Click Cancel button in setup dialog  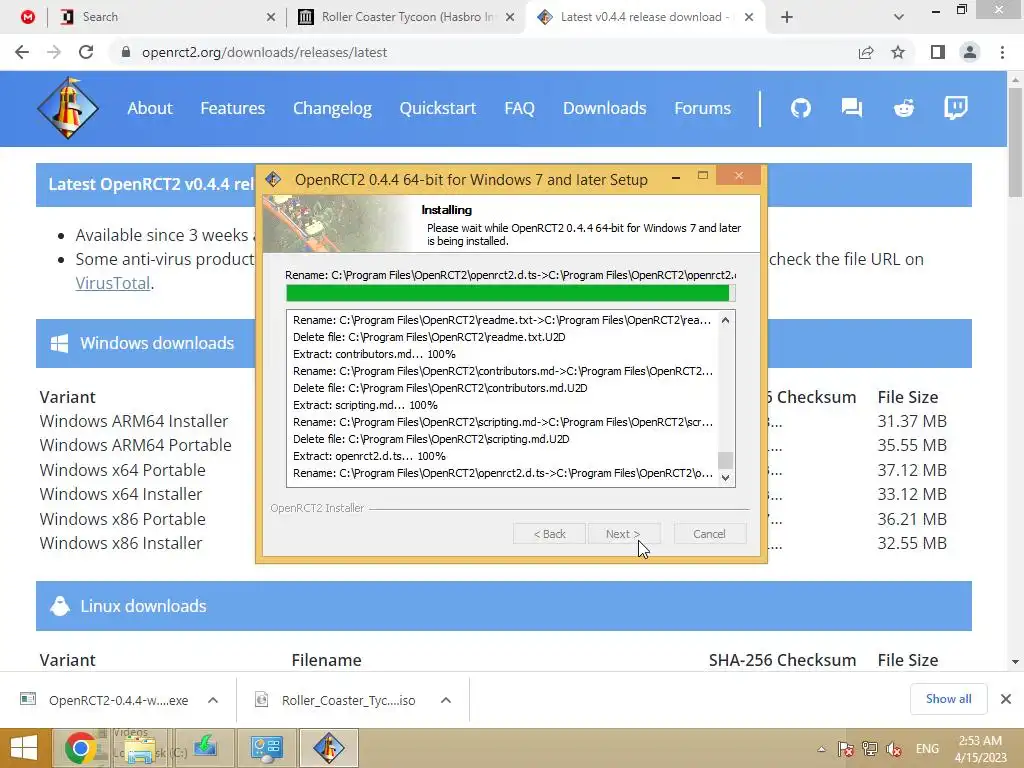click(x=709, y=534)
